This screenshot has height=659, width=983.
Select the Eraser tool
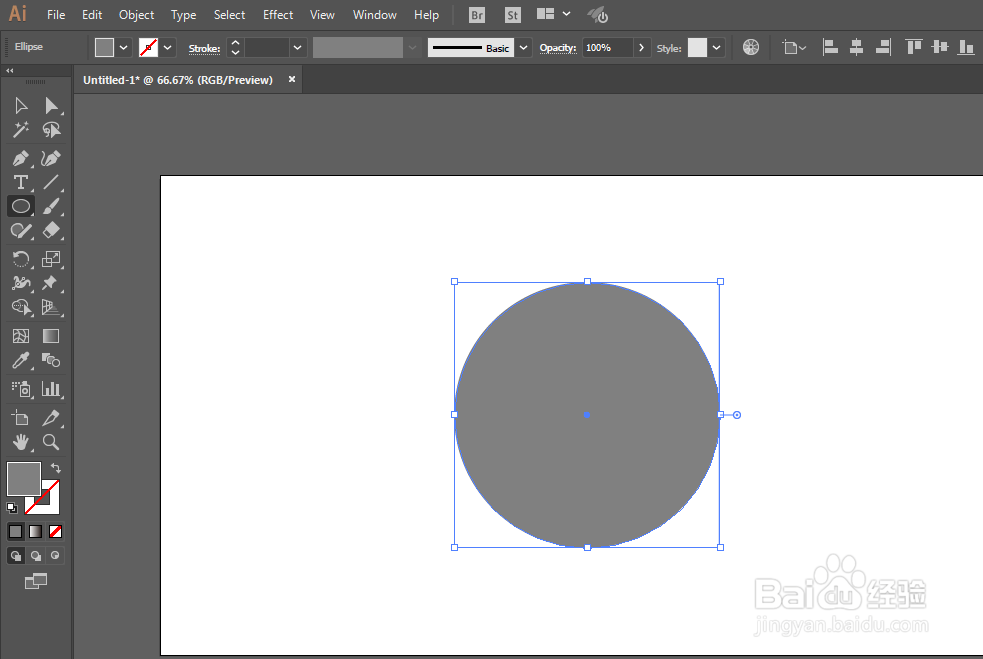[51, 230]
